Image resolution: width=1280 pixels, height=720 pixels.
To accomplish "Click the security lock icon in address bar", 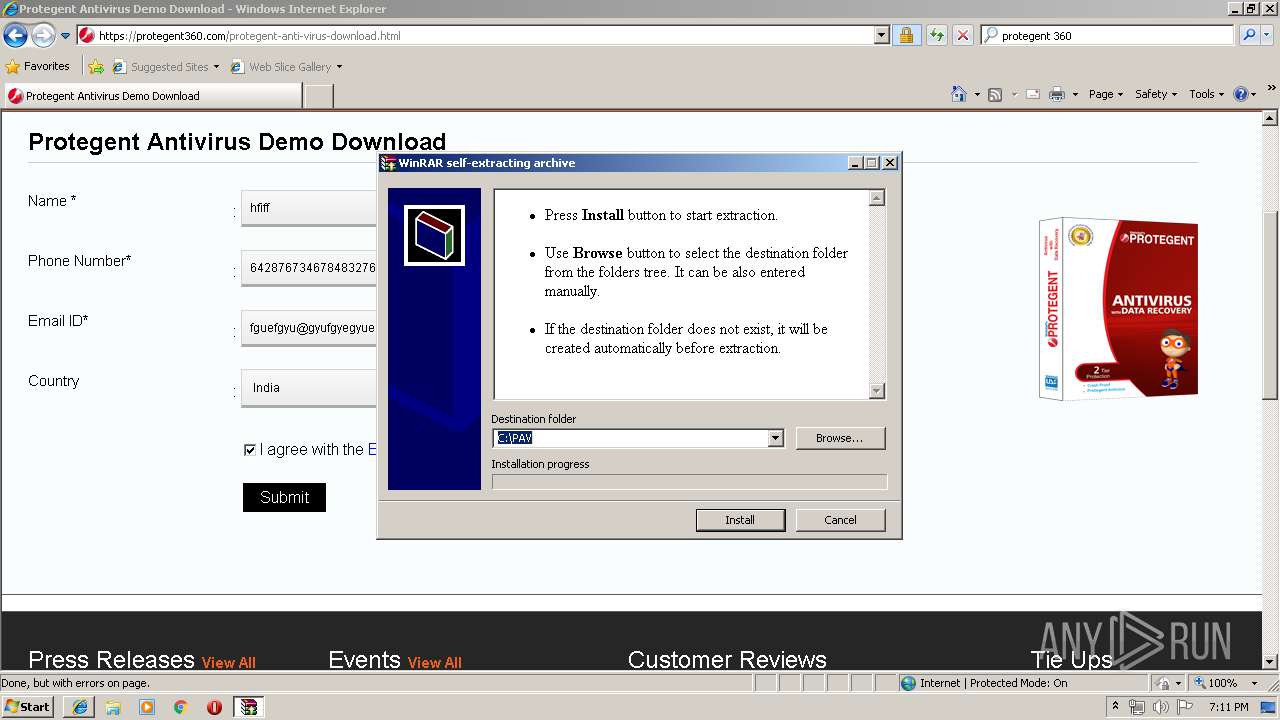I will tap(906, 36).
